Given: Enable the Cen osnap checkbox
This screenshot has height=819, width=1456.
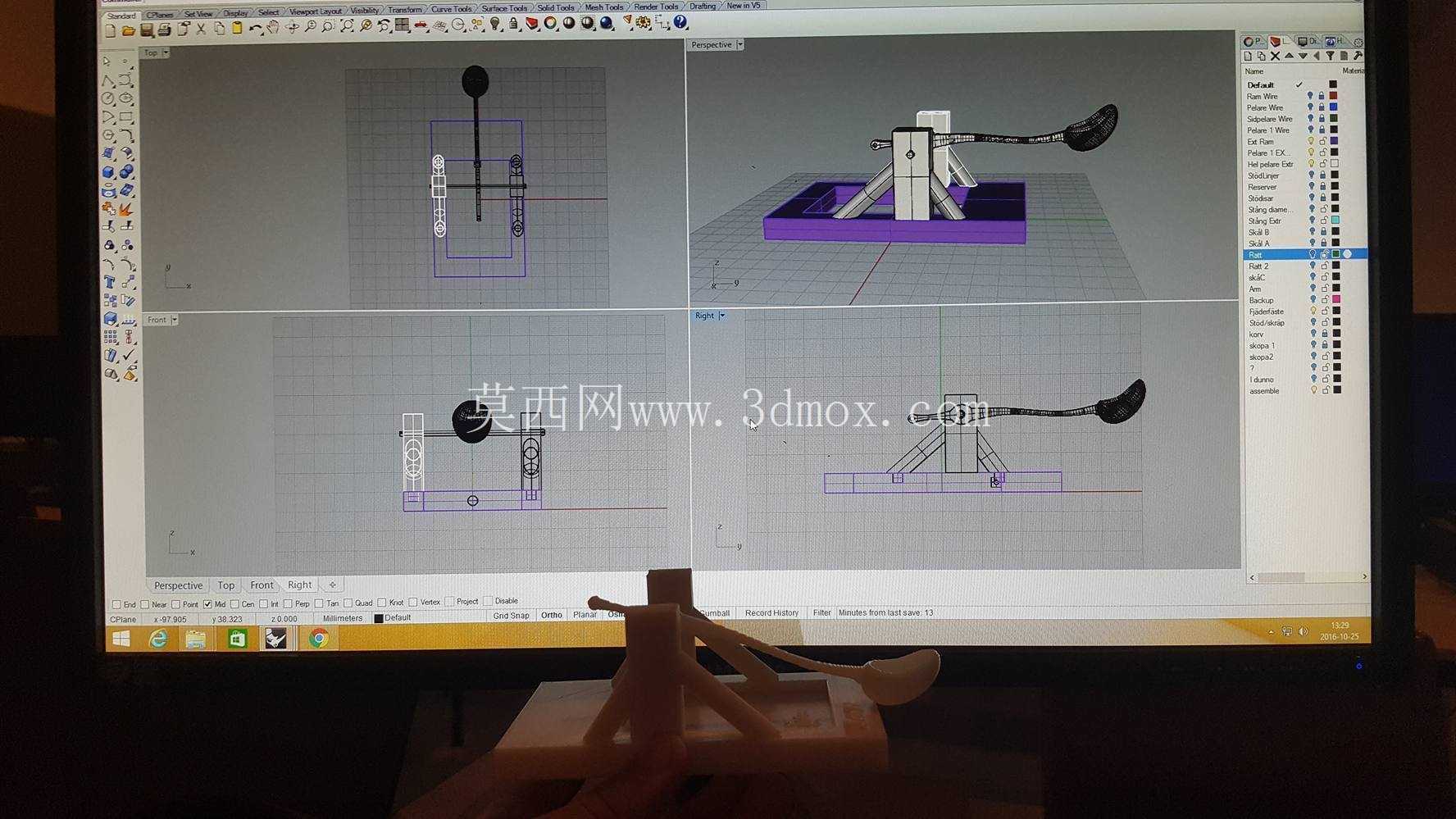Looking at the screenshot, I should point(234,604).
